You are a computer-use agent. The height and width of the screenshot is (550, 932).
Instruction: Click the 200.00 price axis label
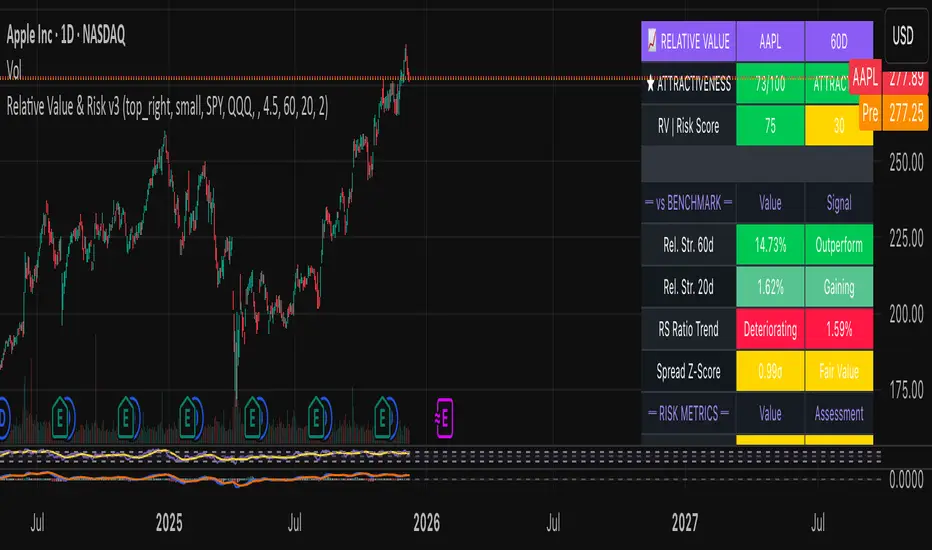coord(906,314)
